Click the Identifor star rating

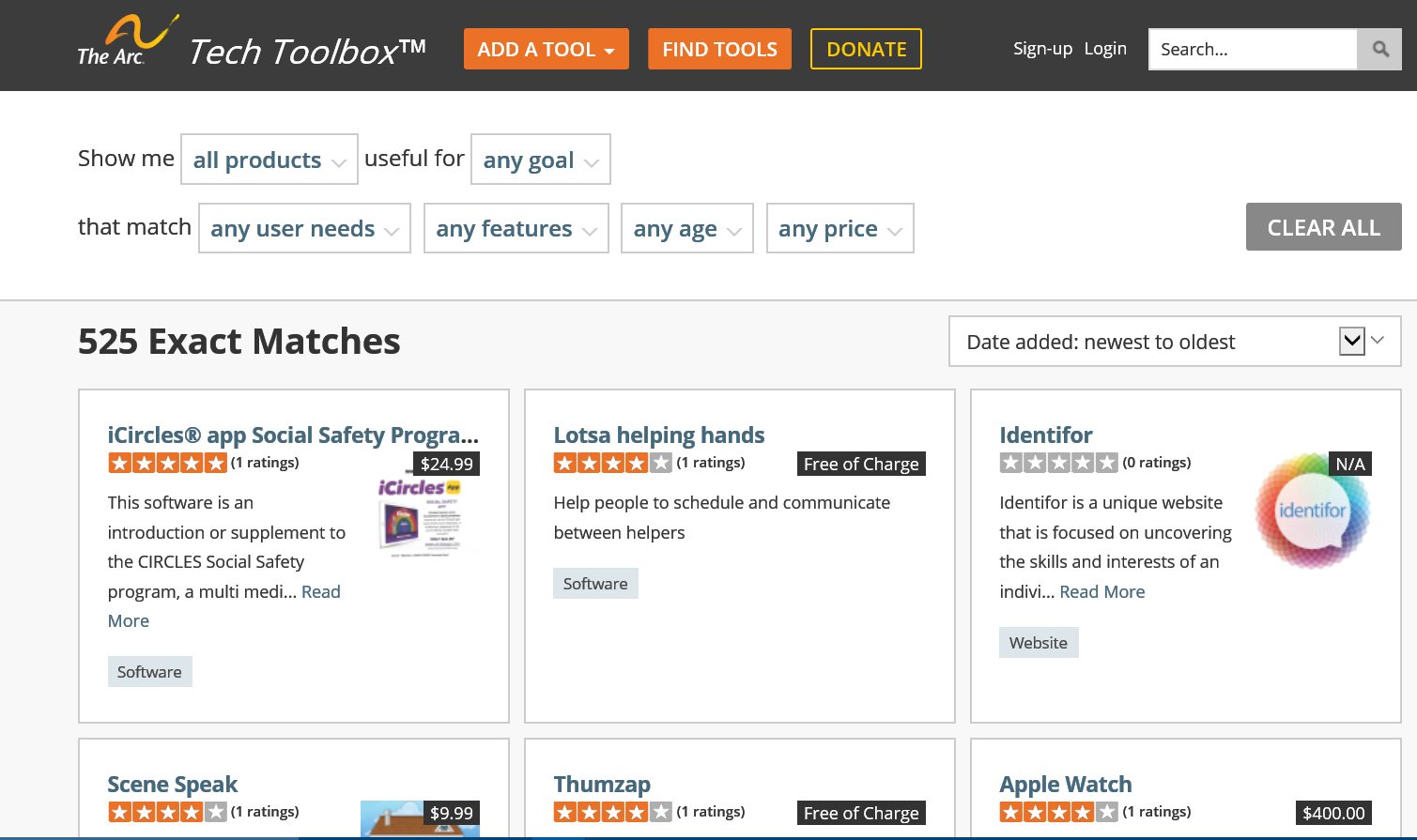point(1058,463)
